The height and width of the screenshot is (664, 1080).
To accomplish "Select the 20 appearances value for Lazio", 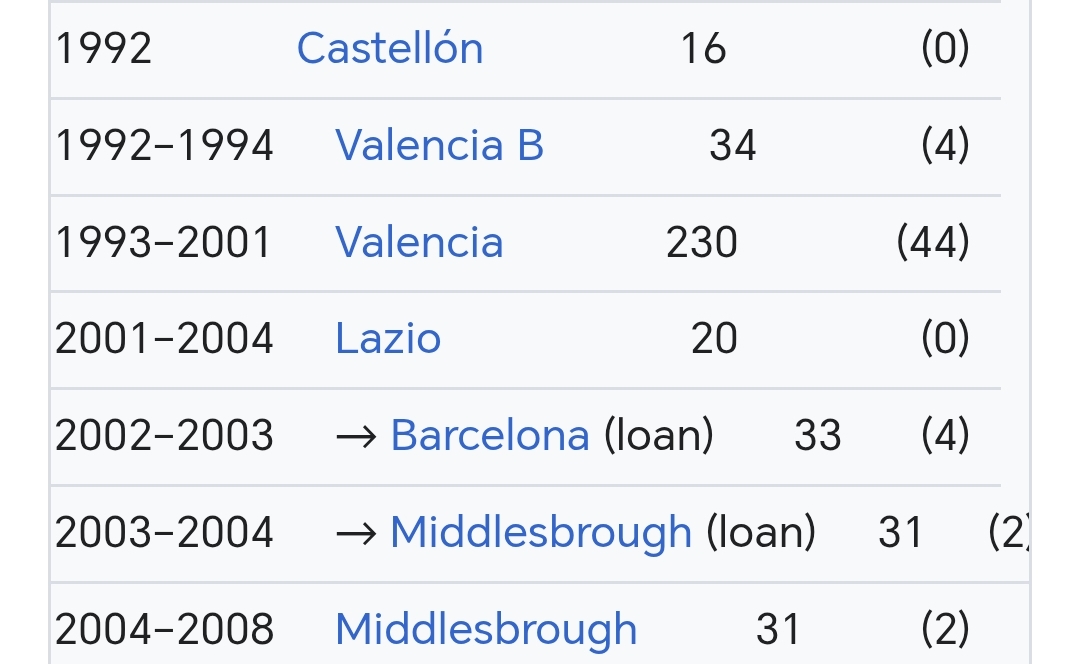I will (714, 339).
